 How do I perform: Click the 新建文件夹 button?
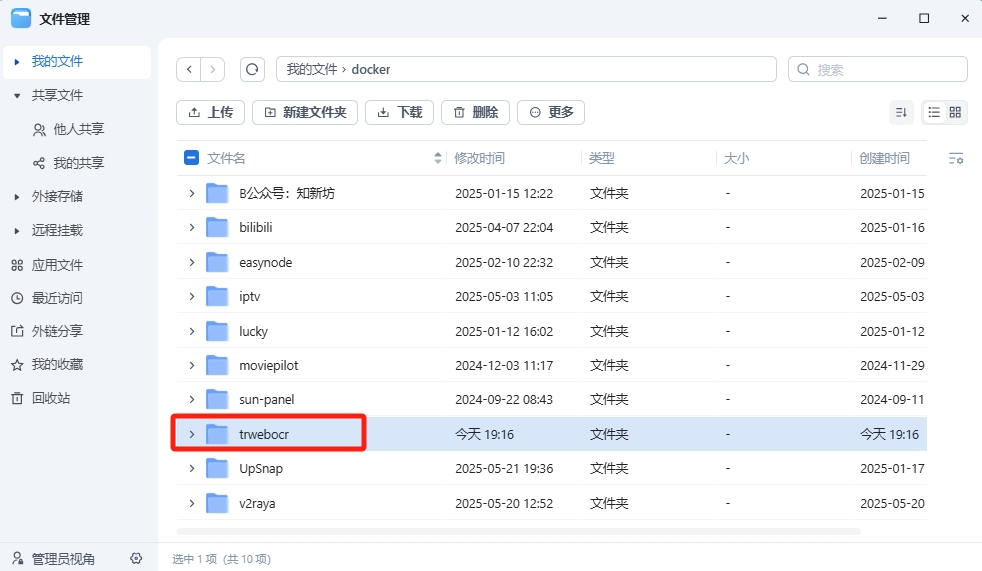coord(305,112)
